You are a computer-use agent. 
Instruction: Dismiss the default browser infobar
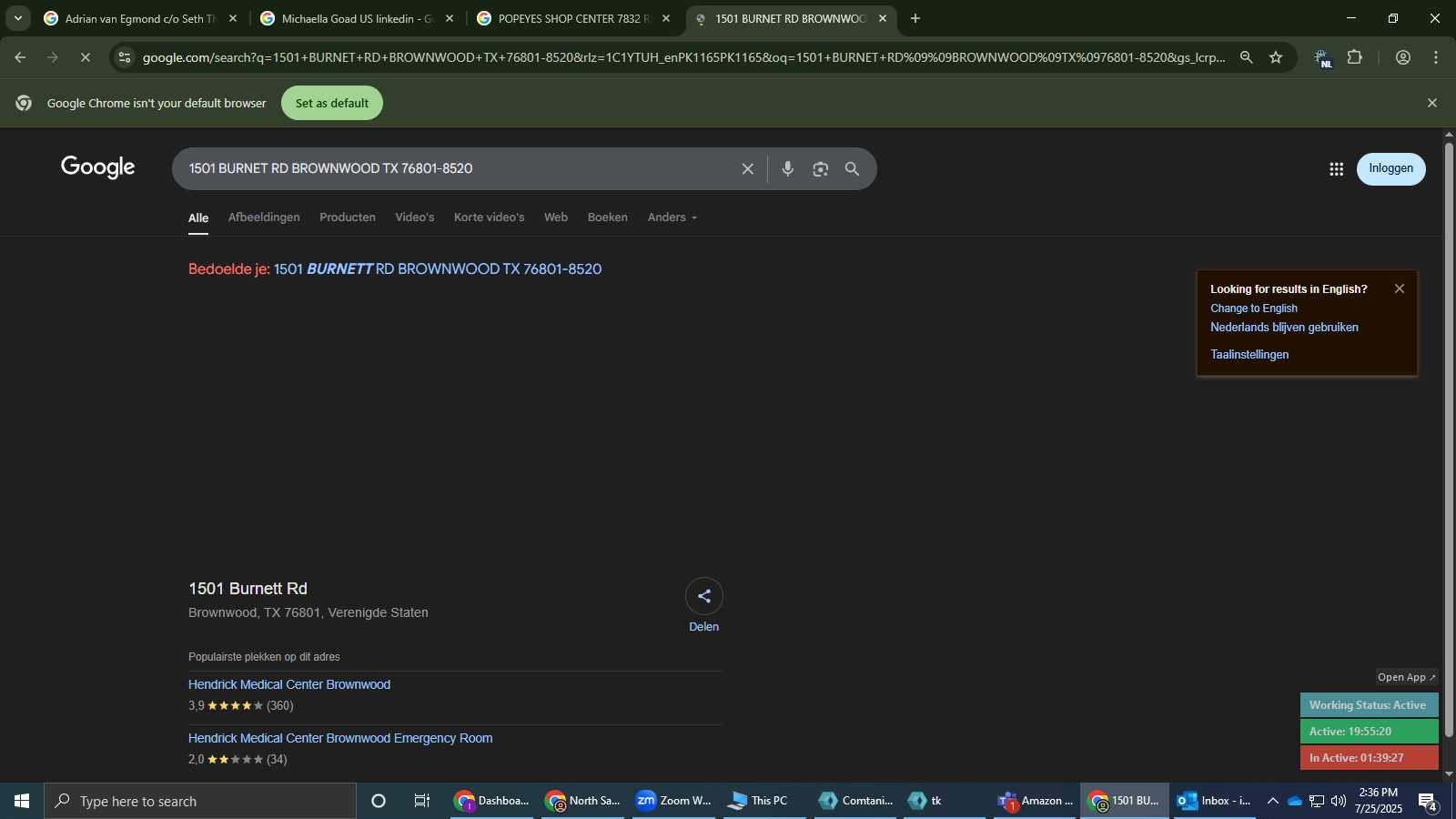pyautogui.click(x=1432, y=103)
